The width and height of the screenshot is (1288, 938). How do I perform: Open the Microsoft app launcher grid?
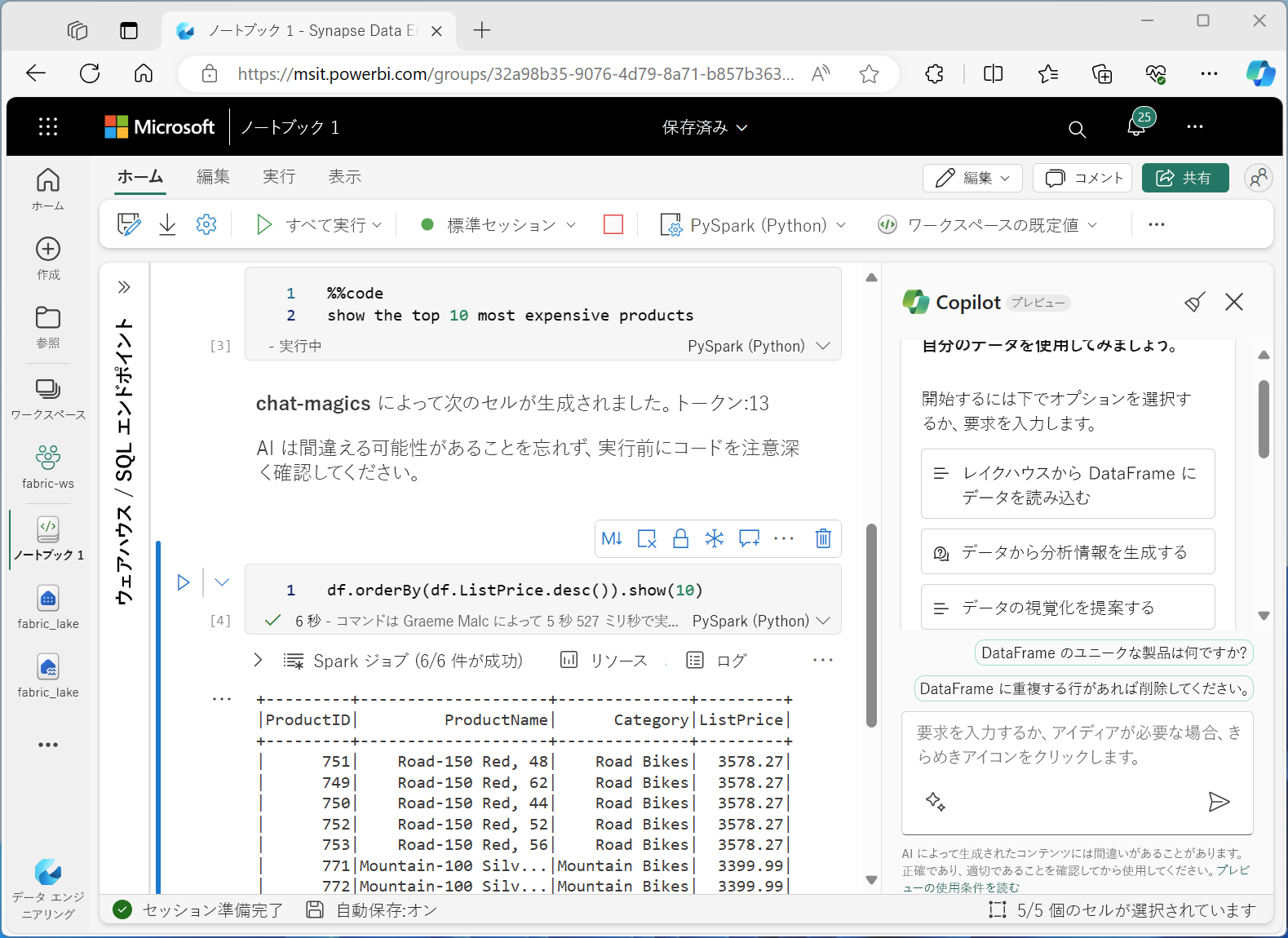[x=48, y=126]
